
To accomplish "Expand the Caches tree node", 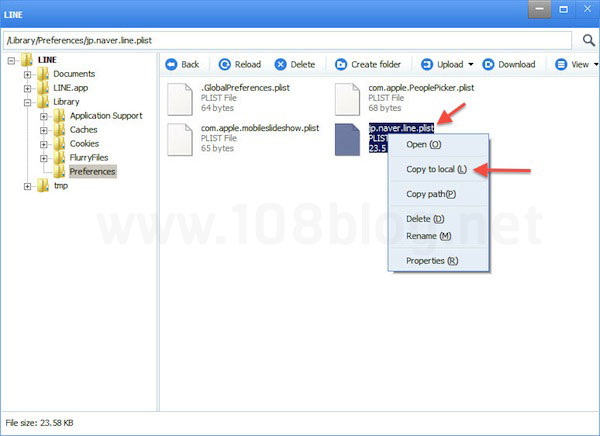I will coord(44,131).
